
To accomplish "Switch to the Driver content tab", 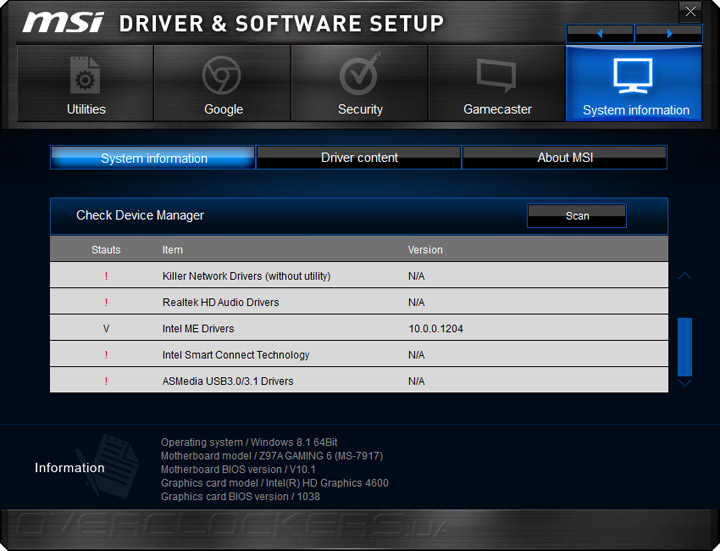I will (359, 158).
